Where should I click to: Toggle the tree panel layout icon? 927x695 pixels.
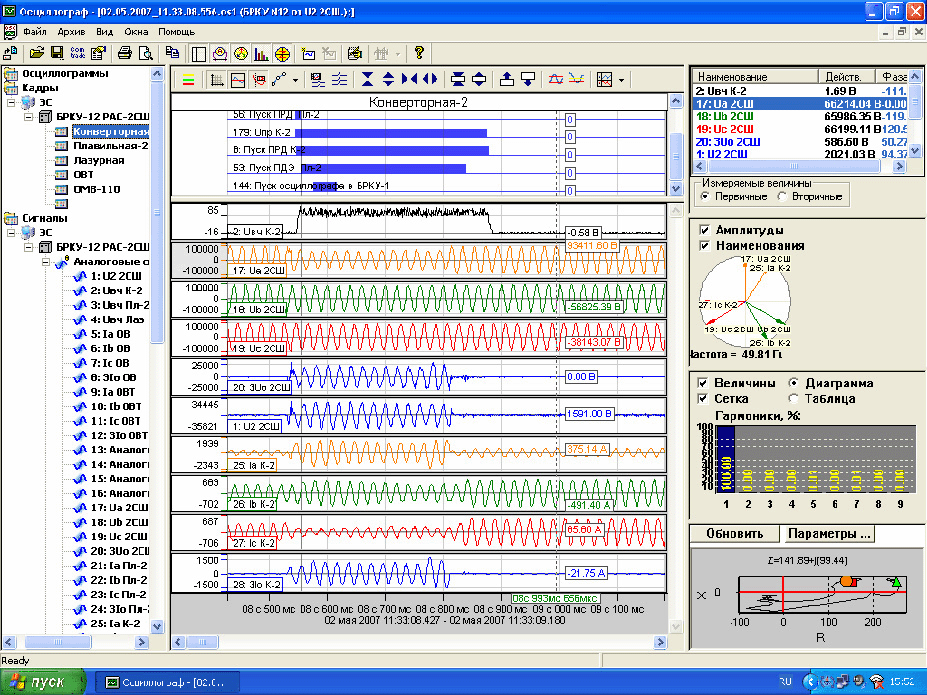tap(199, 54)
